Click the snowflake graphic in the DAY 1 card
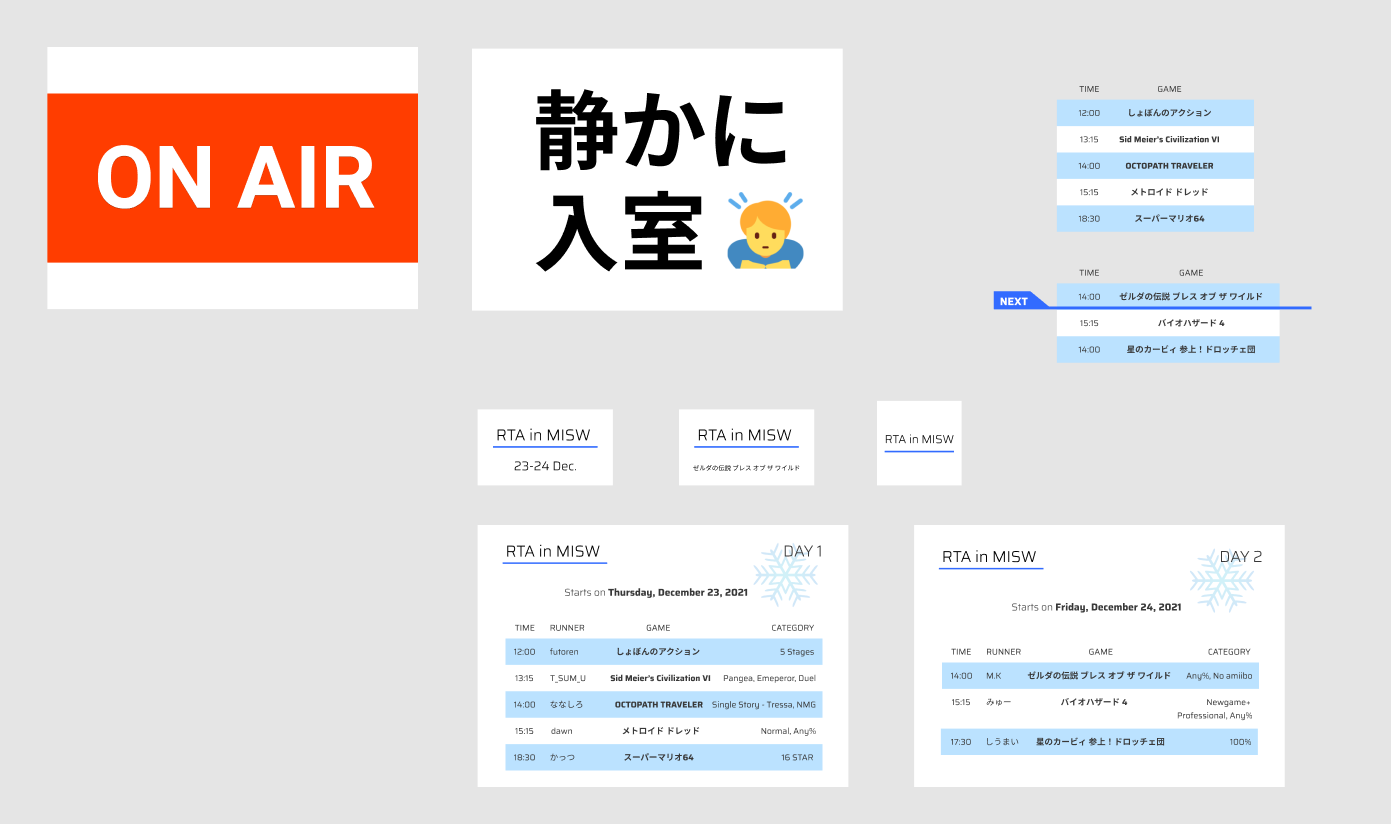1391x824 pixels. point(786,575)
